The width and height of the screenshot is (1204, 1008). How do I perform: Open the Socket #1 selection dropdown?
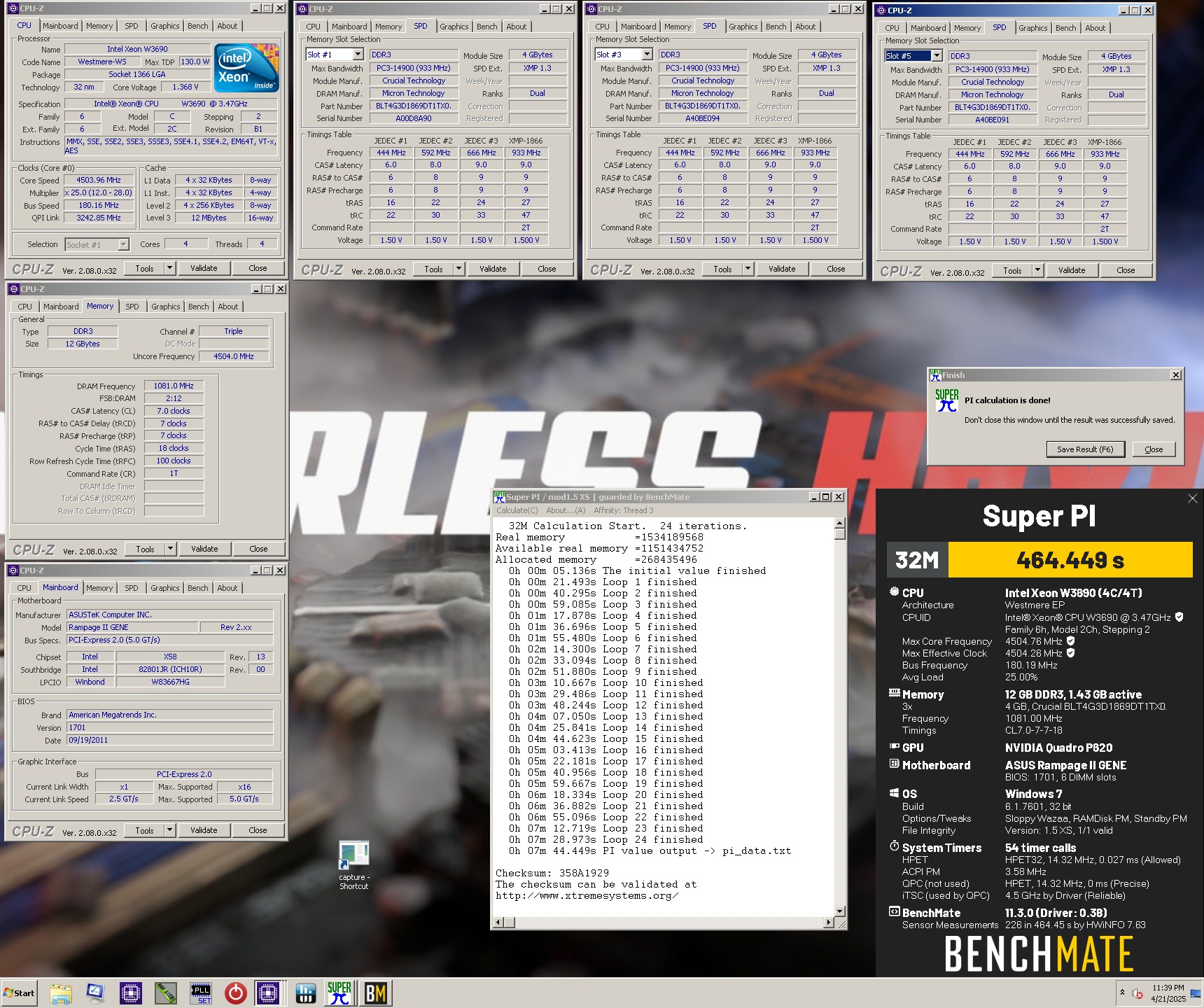[123, 244]
